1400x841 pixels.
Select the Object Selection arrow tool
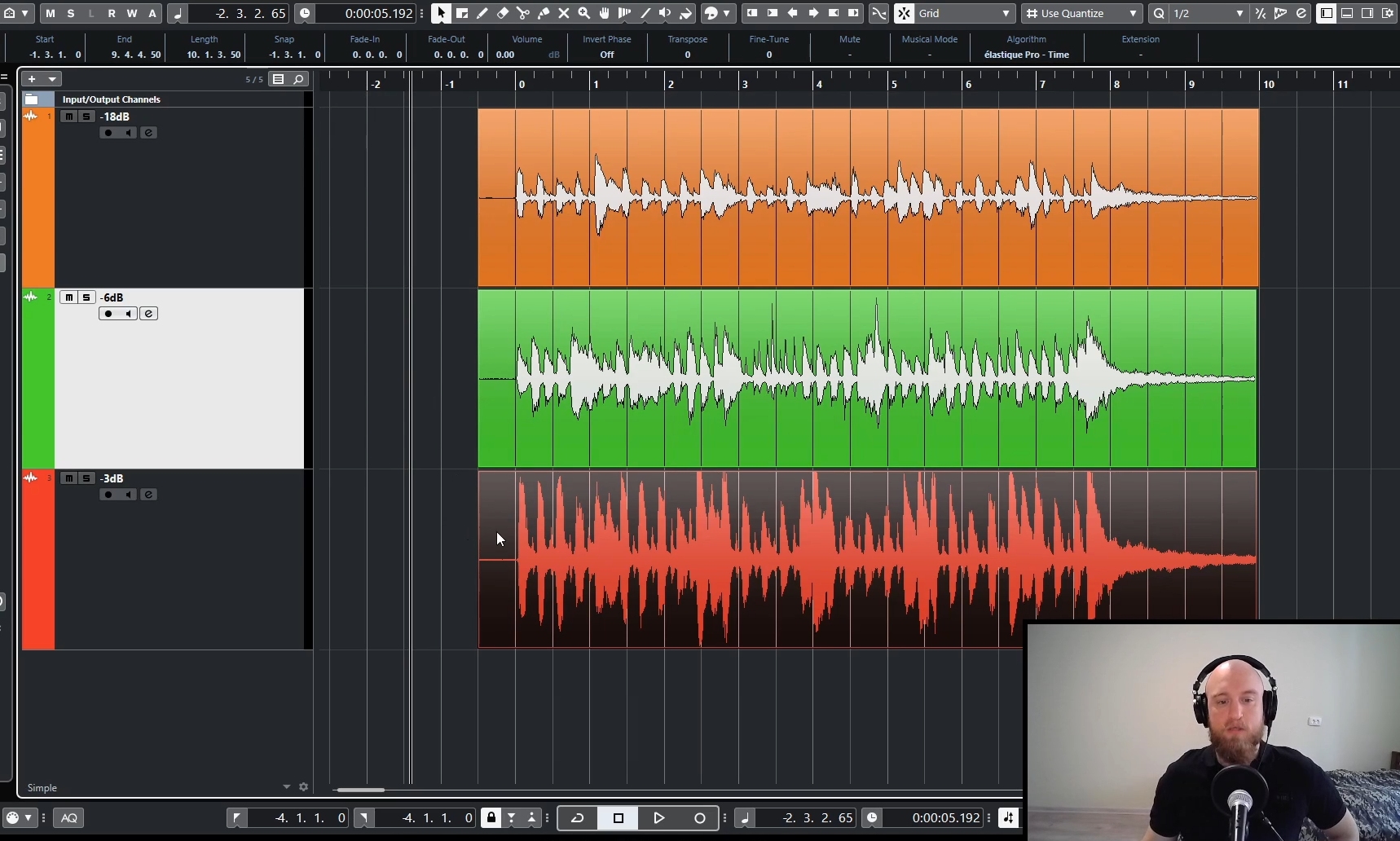[441, 13]
